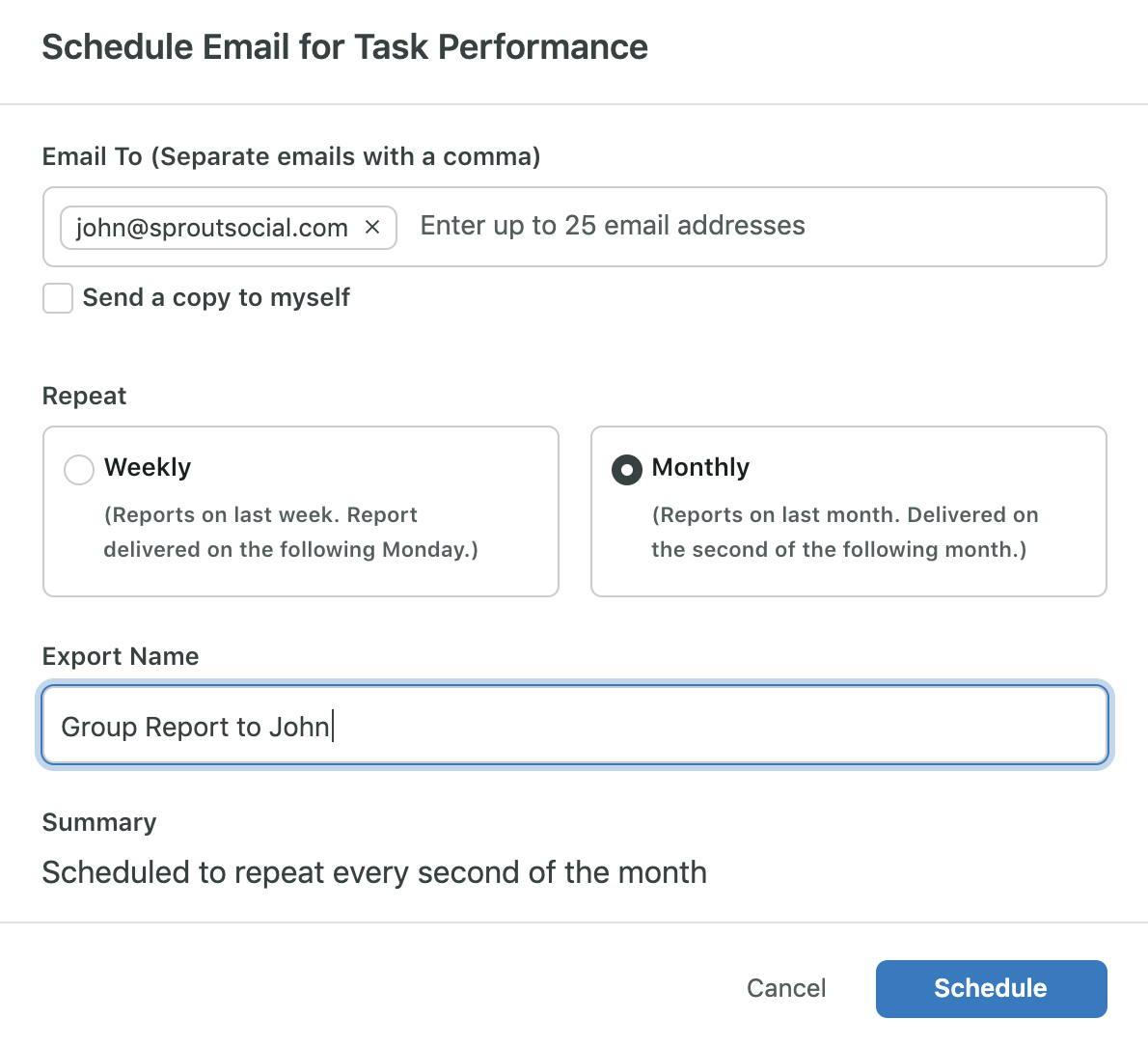Place cursor in Group Report to John field

(574, 726)
